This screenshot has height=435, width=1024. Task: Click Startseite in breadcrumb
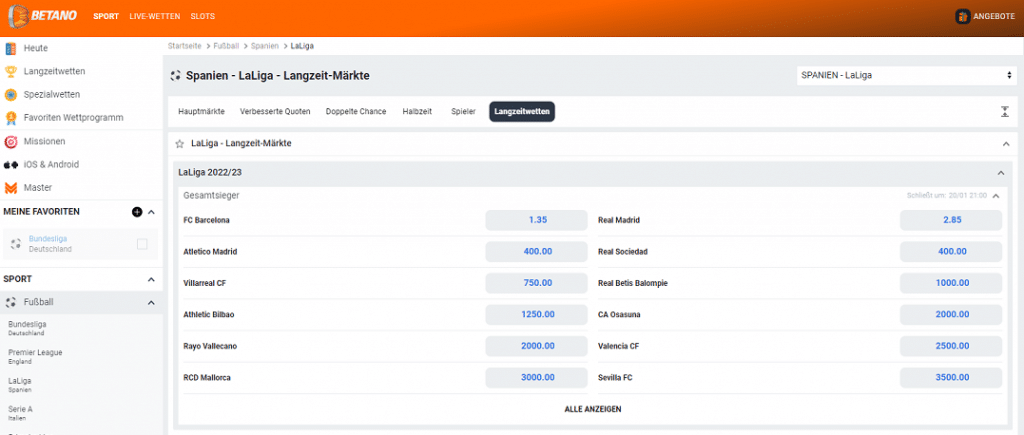pos(185,46)
